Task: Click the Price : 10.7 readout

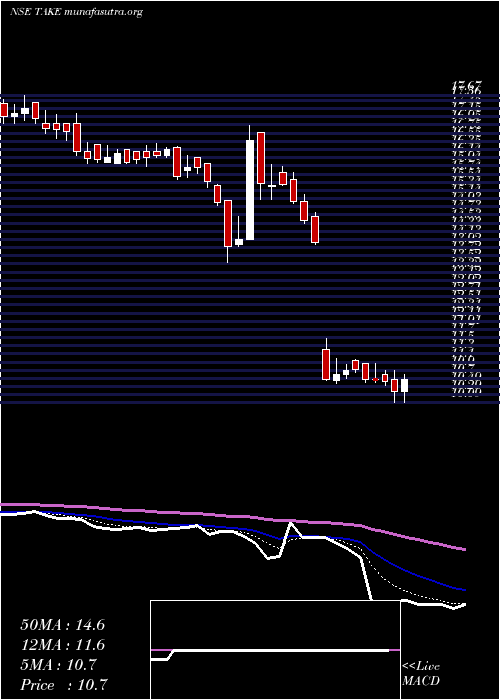Action: 64,685
